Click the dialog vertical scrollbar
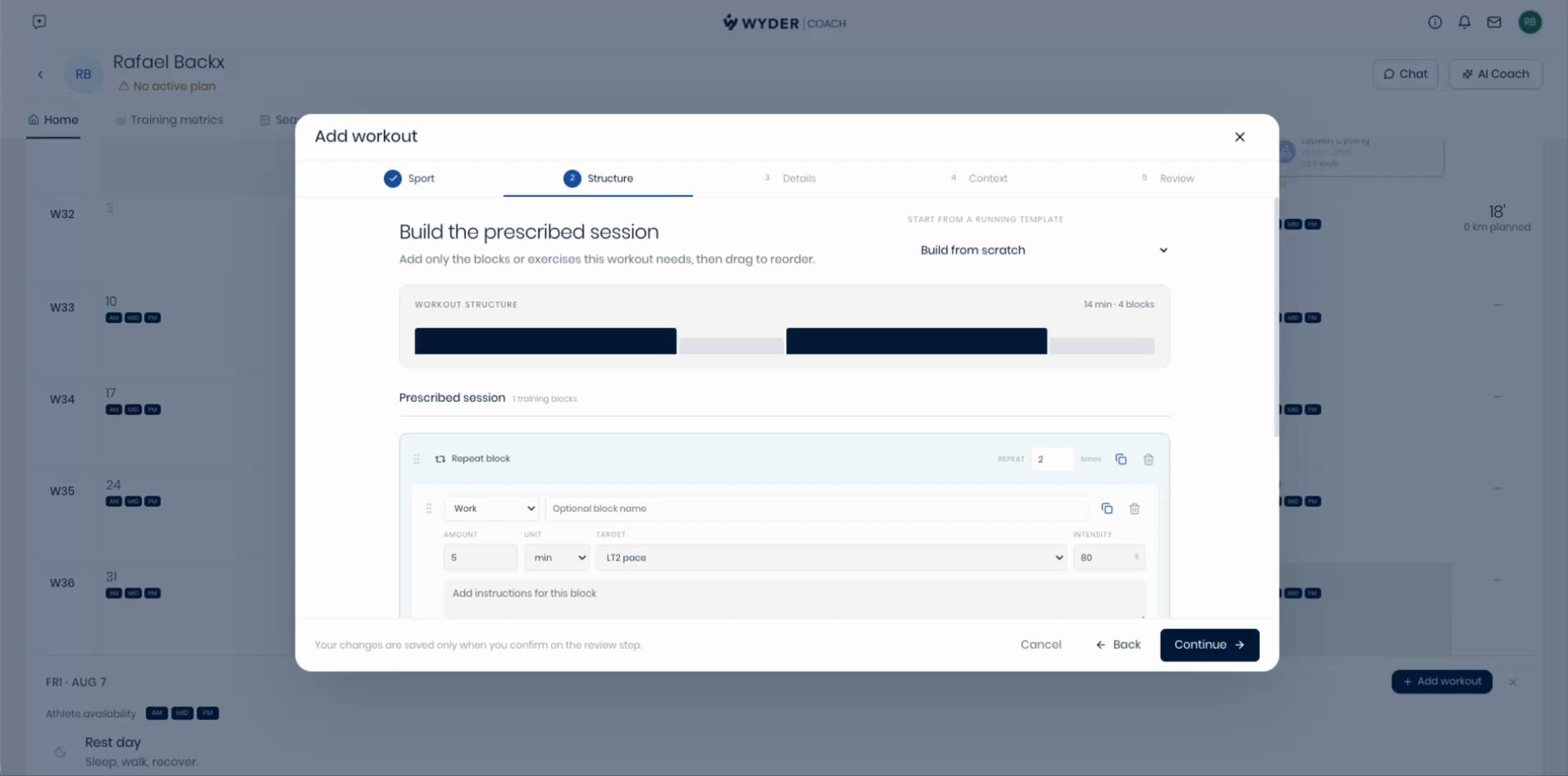The image size is (1568, 776). click(x=1275, y=317)
